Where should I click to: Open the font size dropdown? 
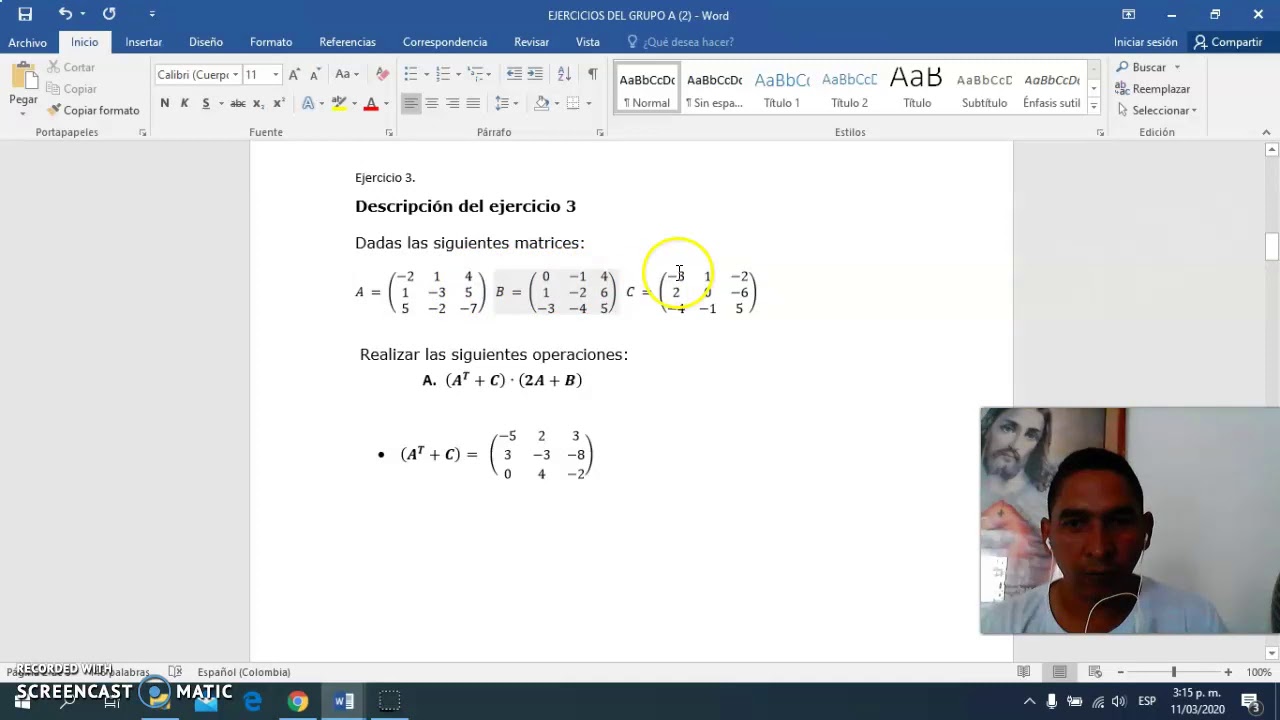pos(275,74)
